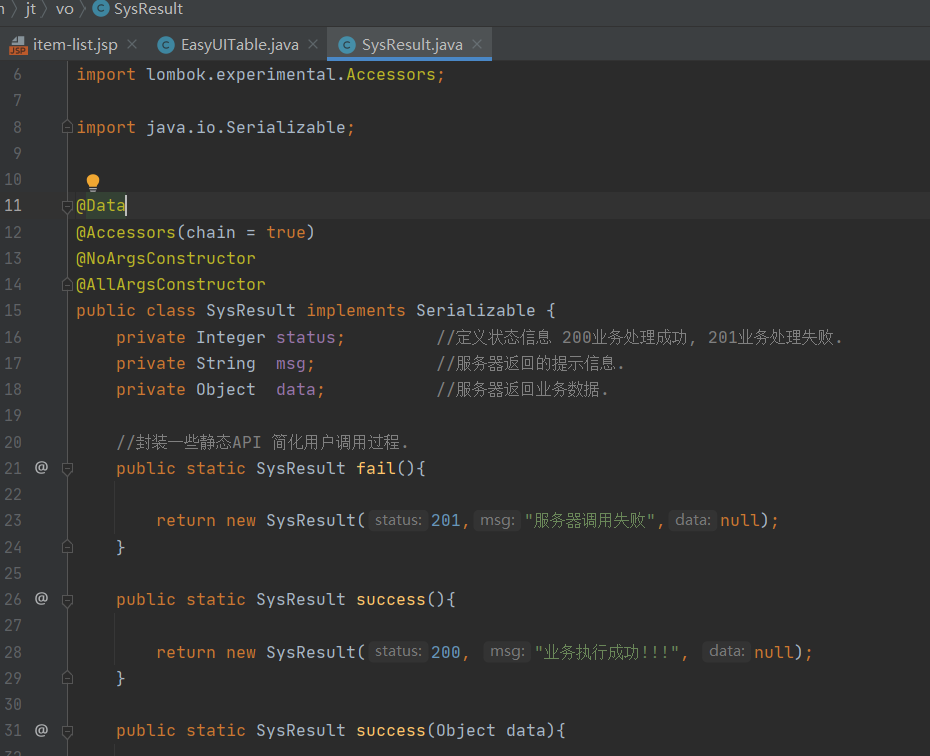
Task: Click the msg: parameter hint on line 23
Action: 497,520
